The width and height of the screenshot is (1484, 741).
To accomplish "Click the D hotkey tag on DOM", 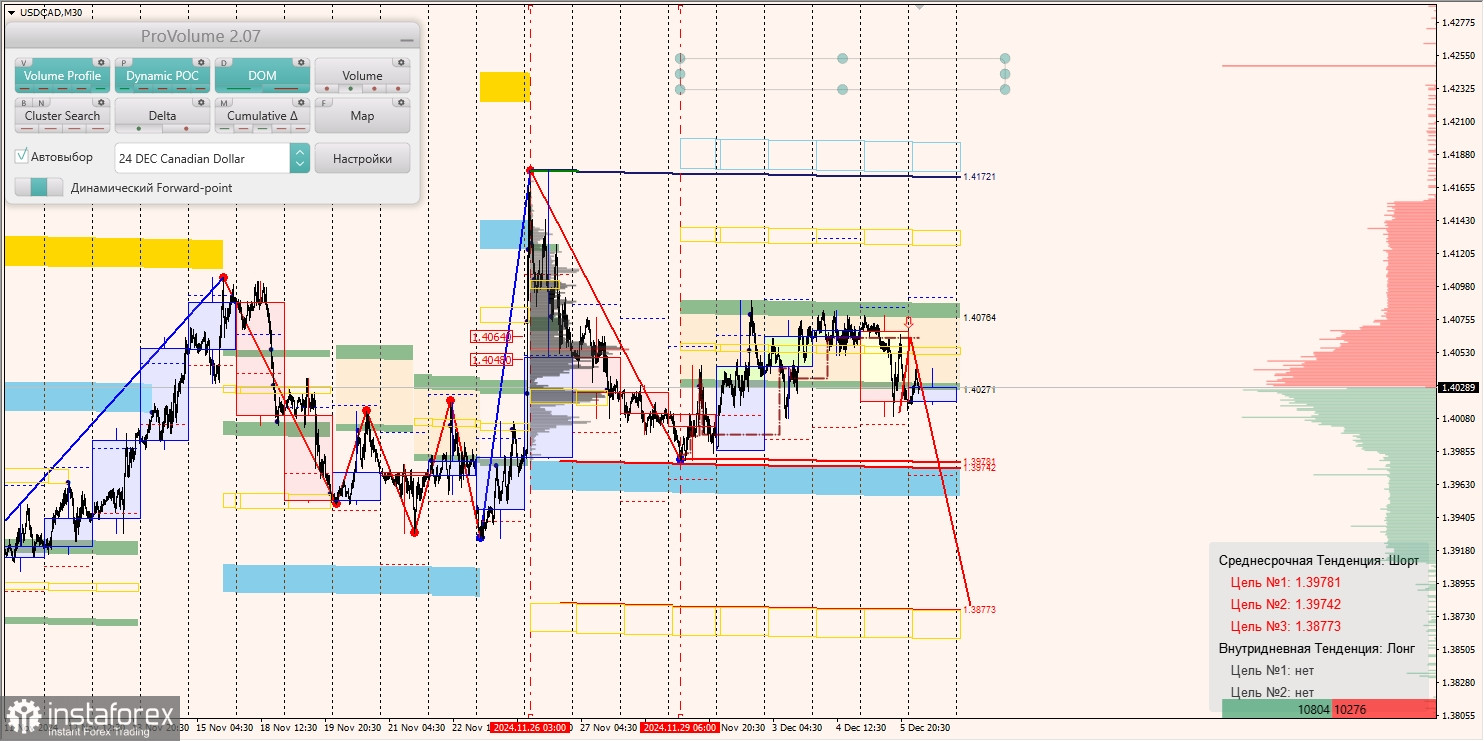I will click(224, 62).
